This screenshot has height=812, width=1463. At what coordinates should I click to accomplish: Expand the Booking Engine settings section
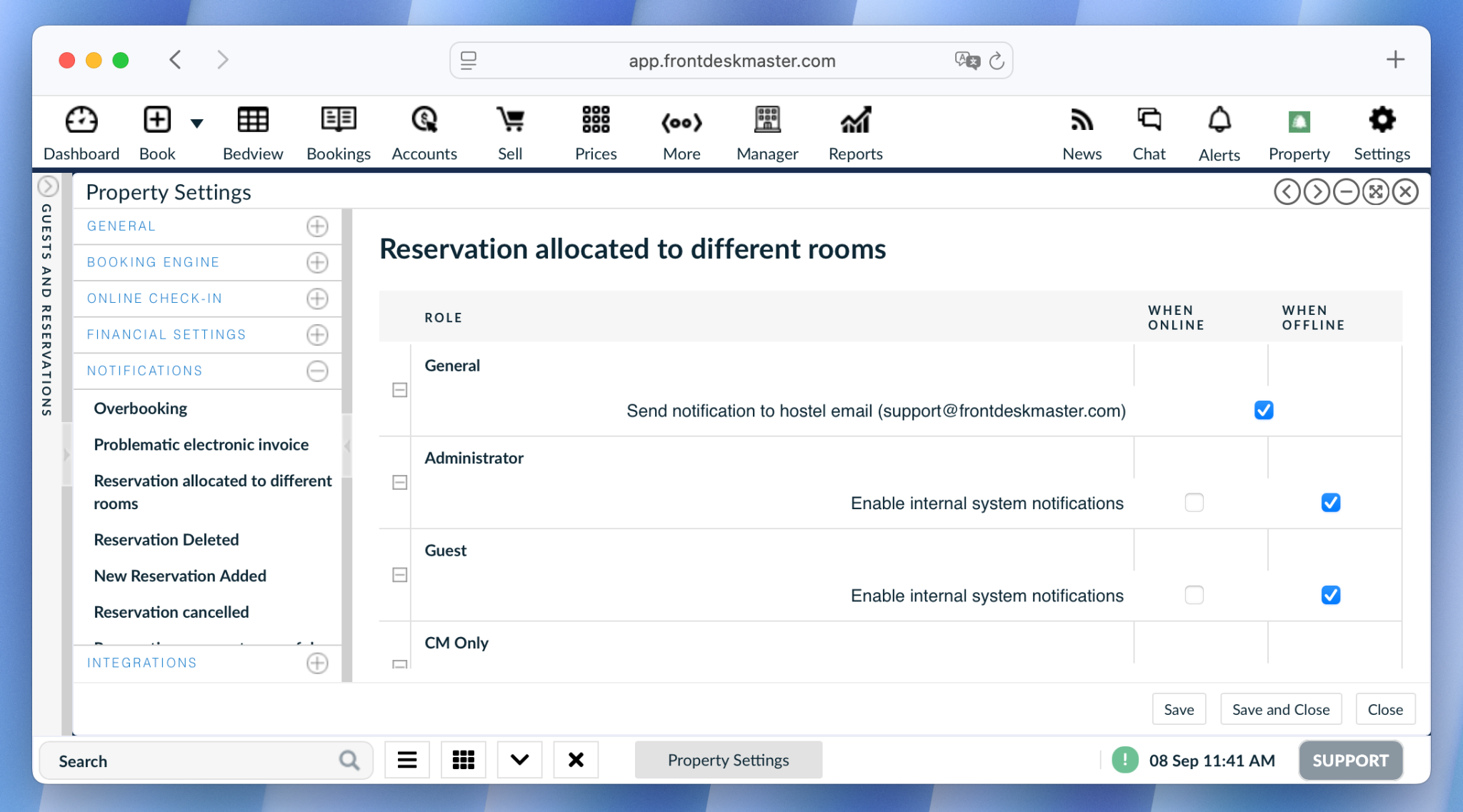click(x=317, y=262)
